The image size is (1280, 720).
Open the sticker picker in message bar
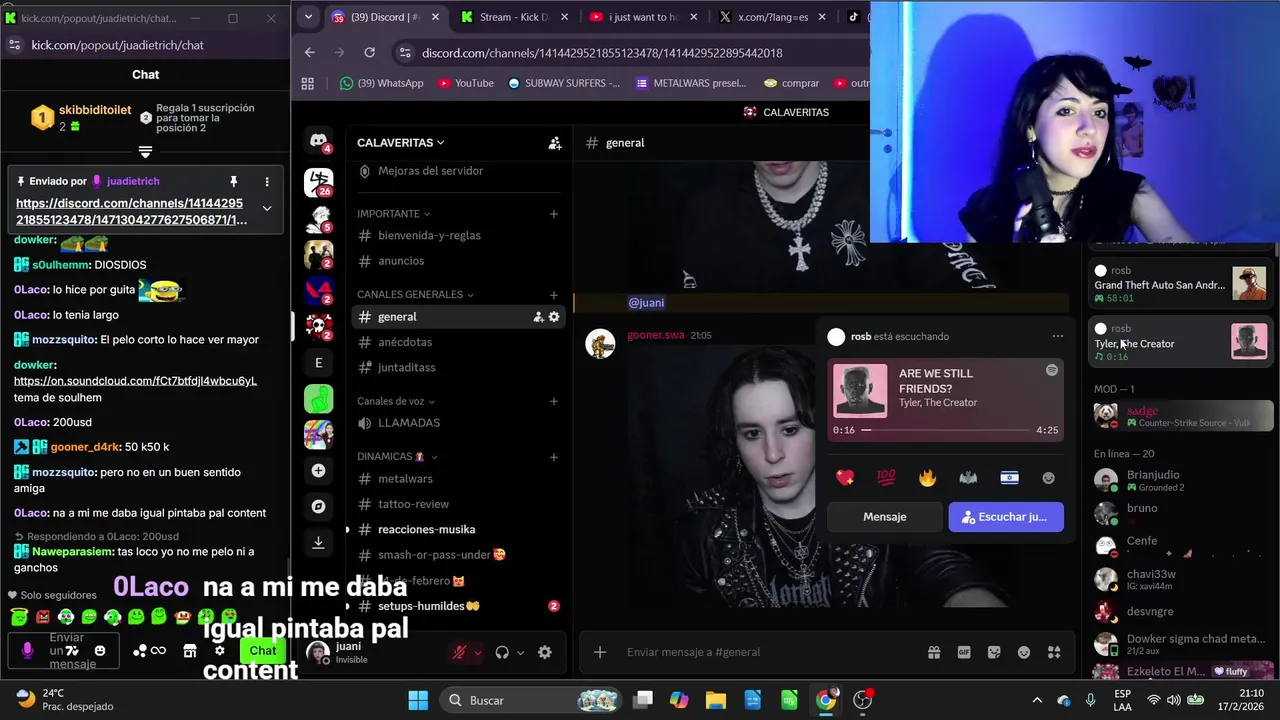pyautogui.click(x=994, y=652)
